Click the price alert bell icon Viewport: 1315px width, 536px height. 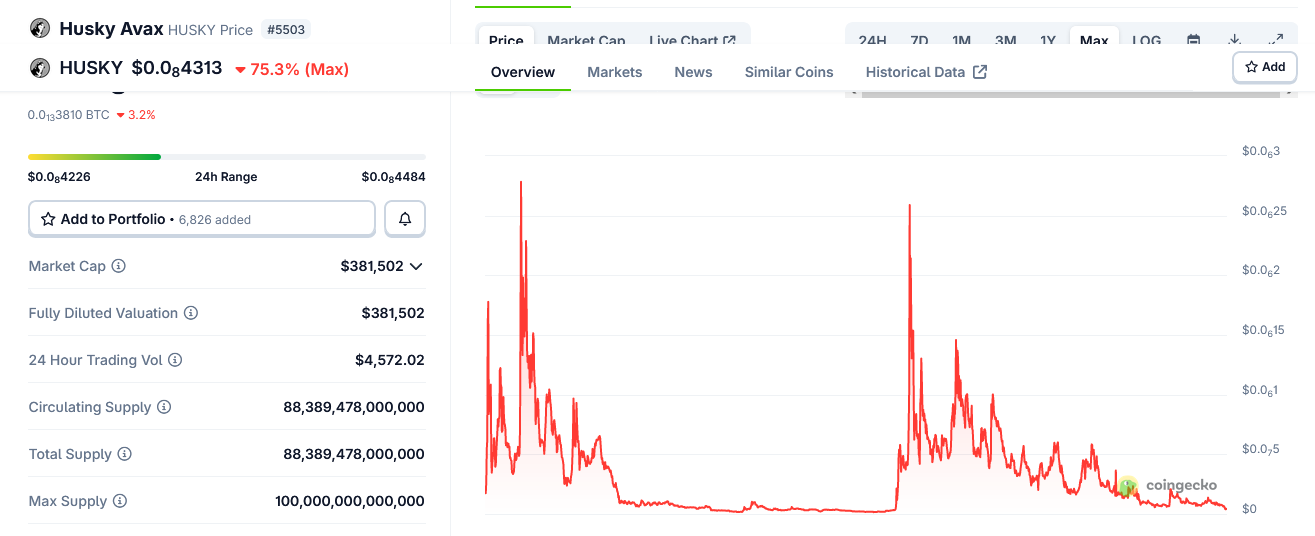tap(405, 219)
